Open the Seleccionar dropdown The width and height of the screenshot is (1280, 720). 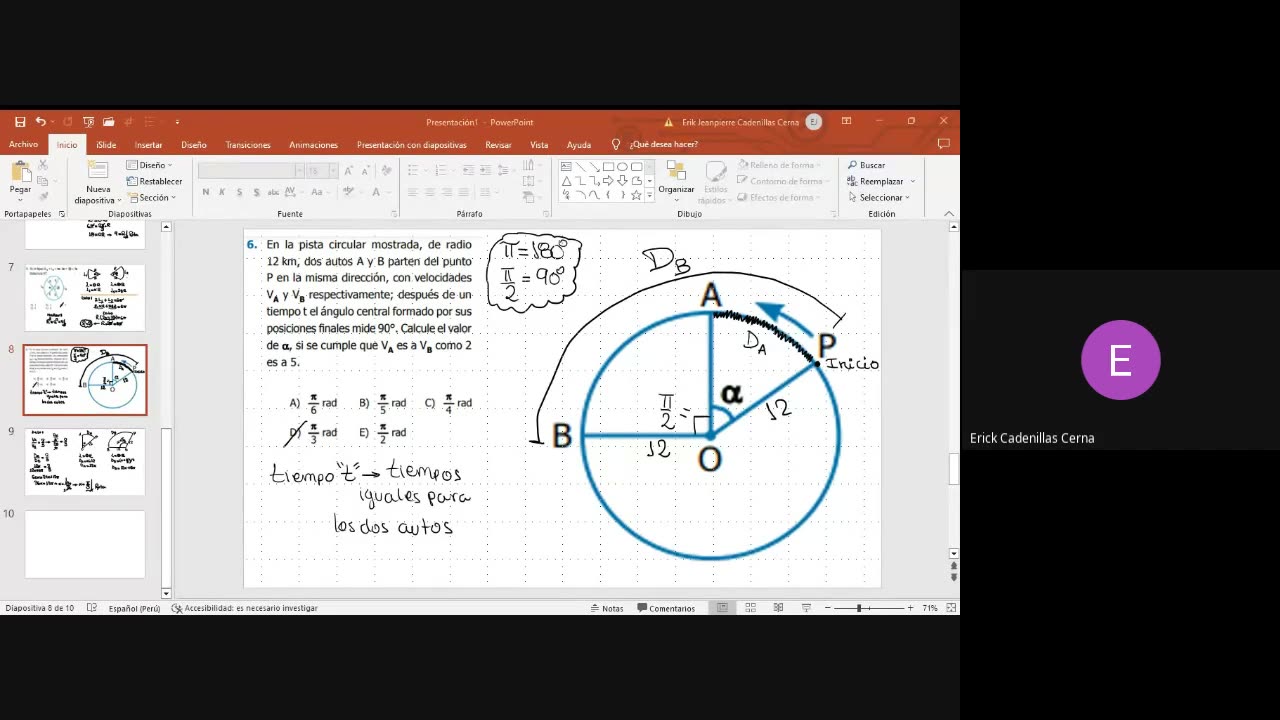(878, 197)
